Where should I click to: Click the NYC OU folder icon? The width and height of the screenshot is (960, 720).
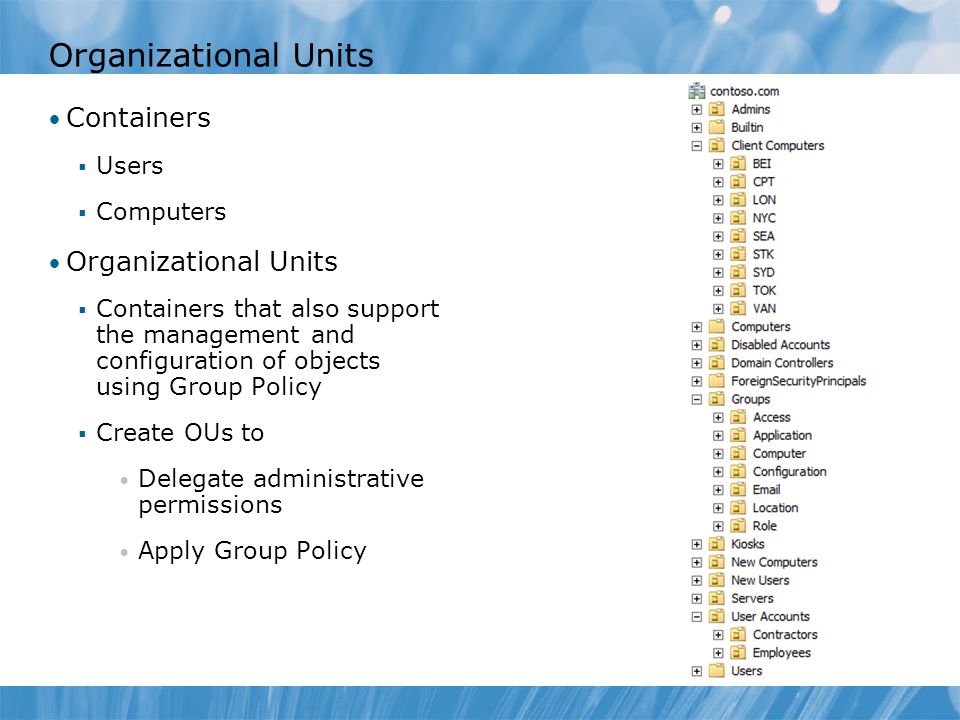(x=738, y=218)
